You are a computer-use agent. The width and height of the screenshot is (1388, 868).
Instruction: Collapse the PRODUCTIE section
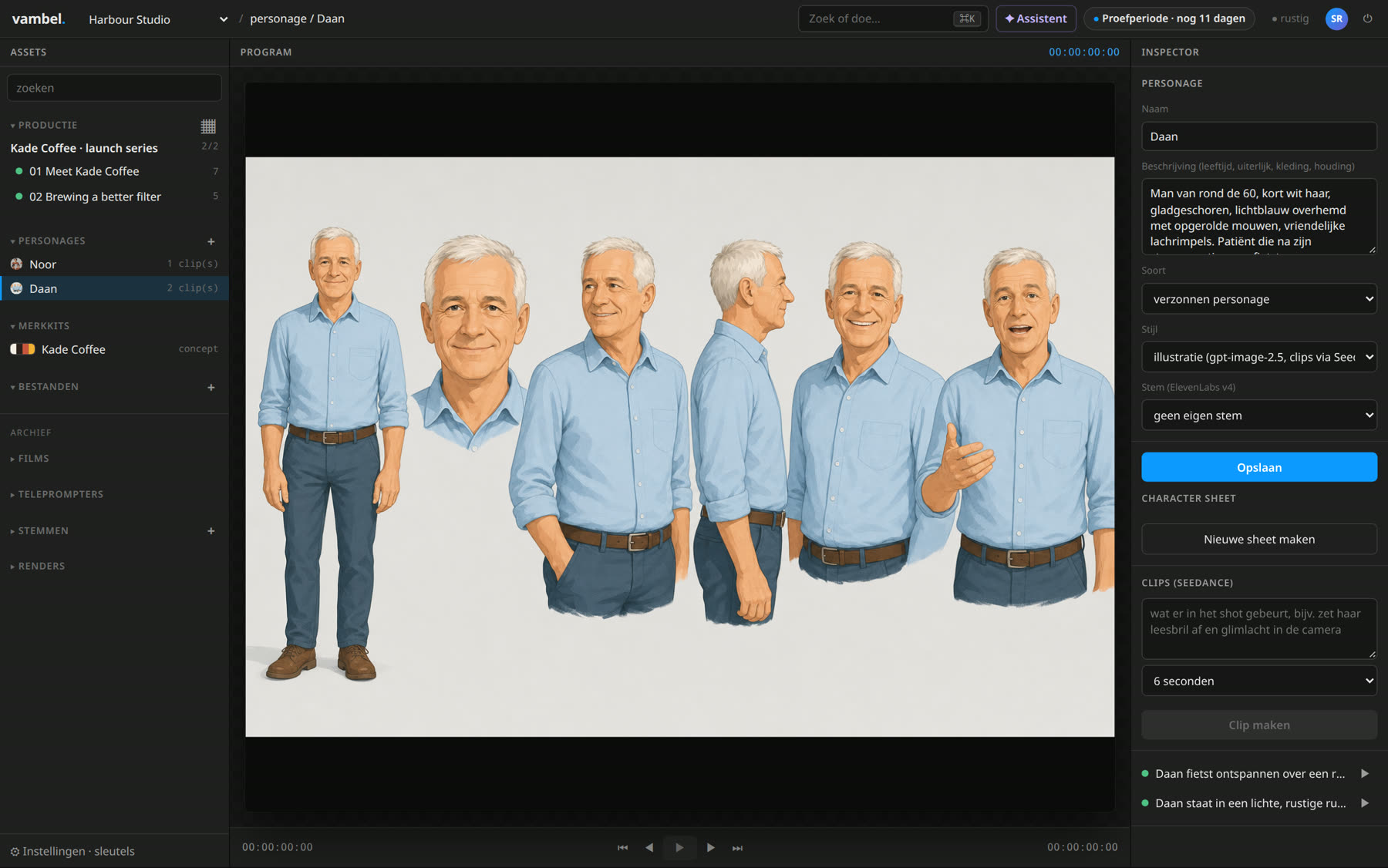(x=44, y=126)
